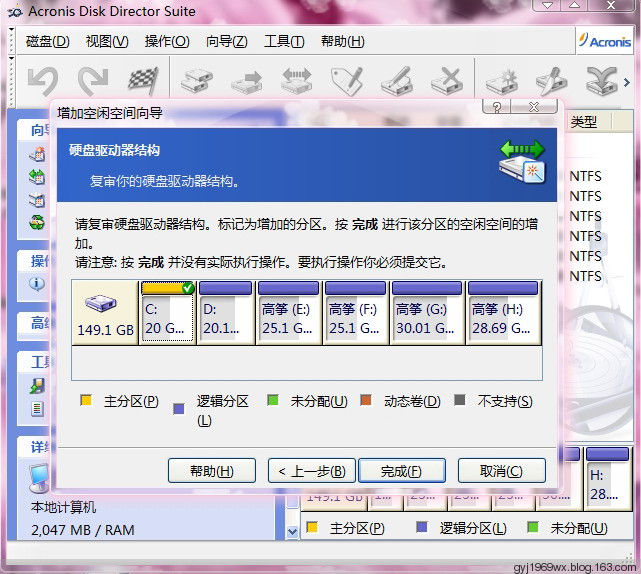Click the Format partition pencil icon
The height and width of the screenshot is (574, 641).
click(x=396, y=81)
